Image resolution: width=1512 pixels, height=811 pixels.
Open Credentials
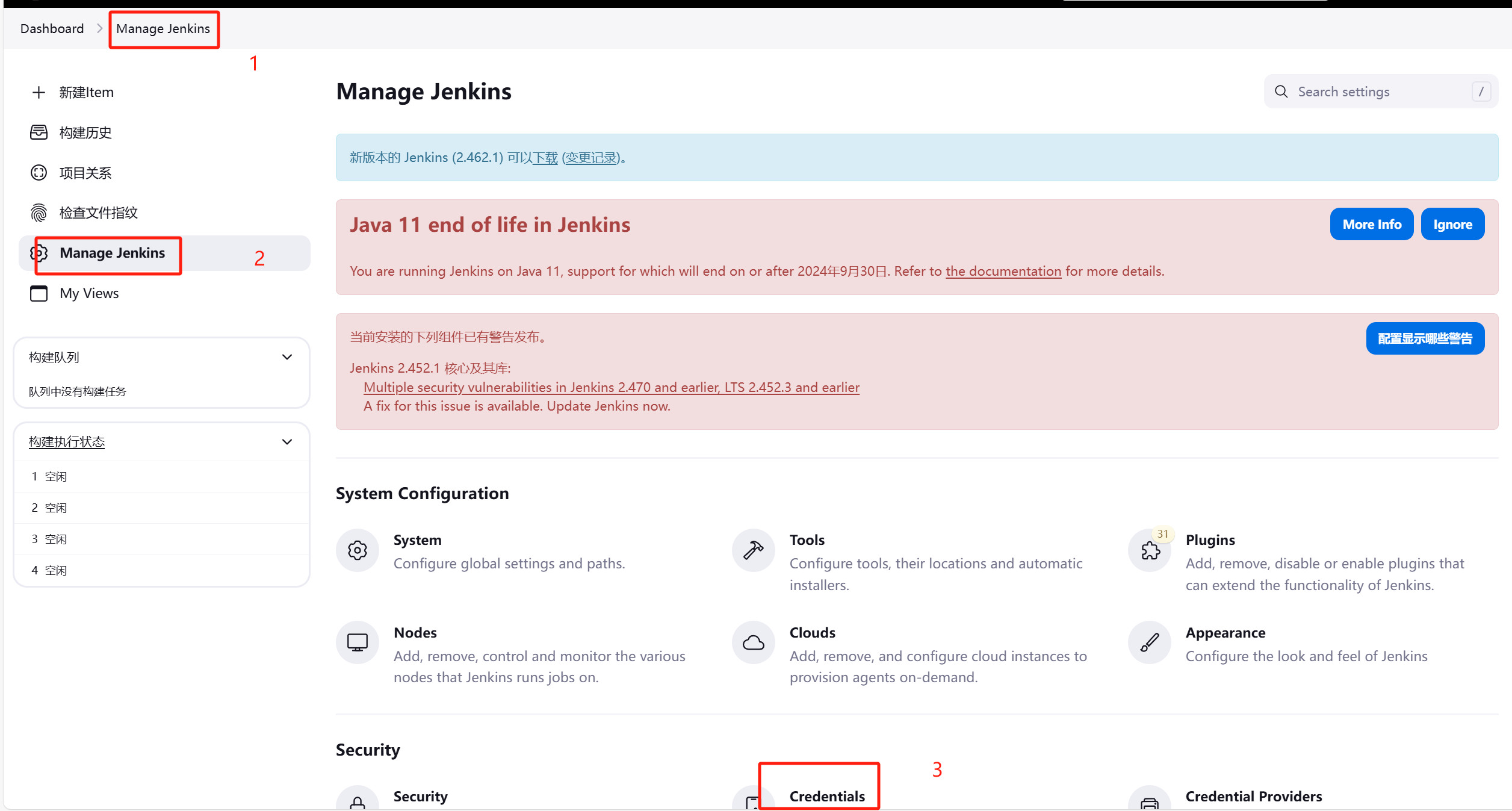click(x=827, y=797)
